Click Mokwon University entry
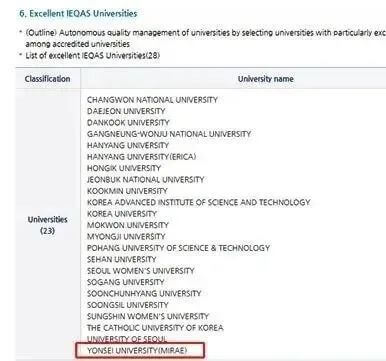The image size is (386, 361). tap(128, 225)
